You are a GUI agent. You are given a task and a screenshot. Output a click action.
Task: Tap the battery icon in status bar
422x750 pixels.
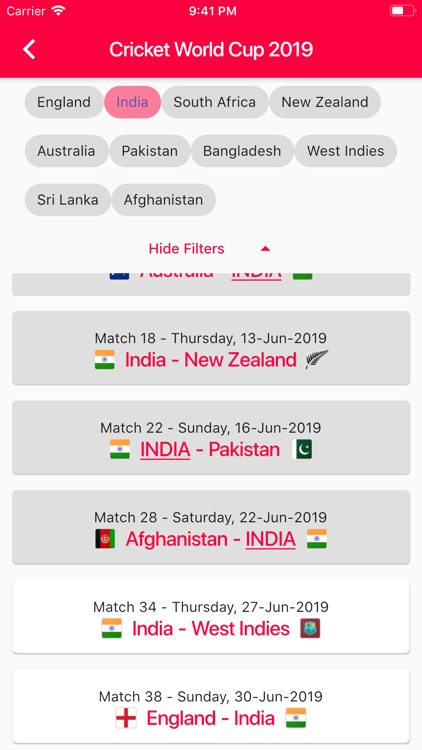(x=402, y=11)
